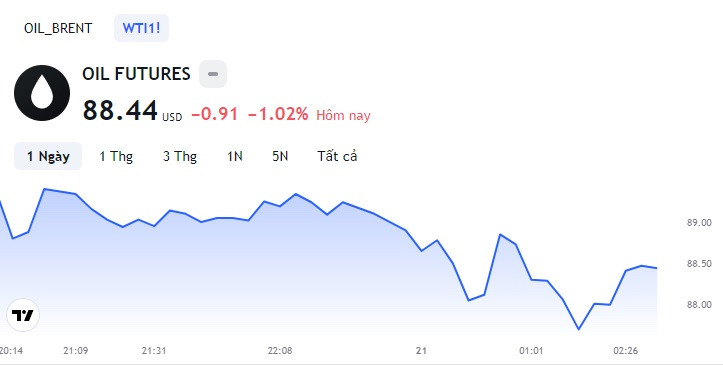
Task: Click the chart line's final data point
Action: point(656,268)
